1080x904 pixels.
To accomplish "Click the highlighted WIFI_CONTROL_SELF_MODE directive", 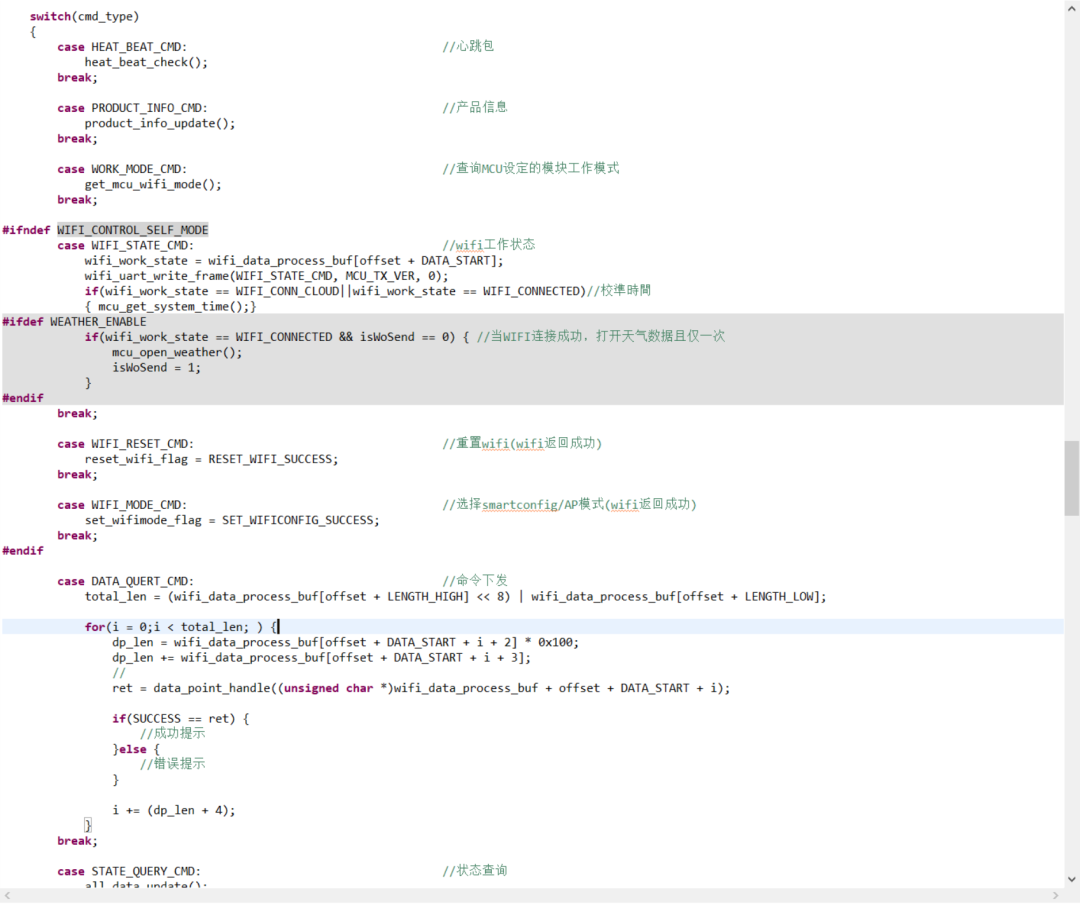I will (132, 229).
